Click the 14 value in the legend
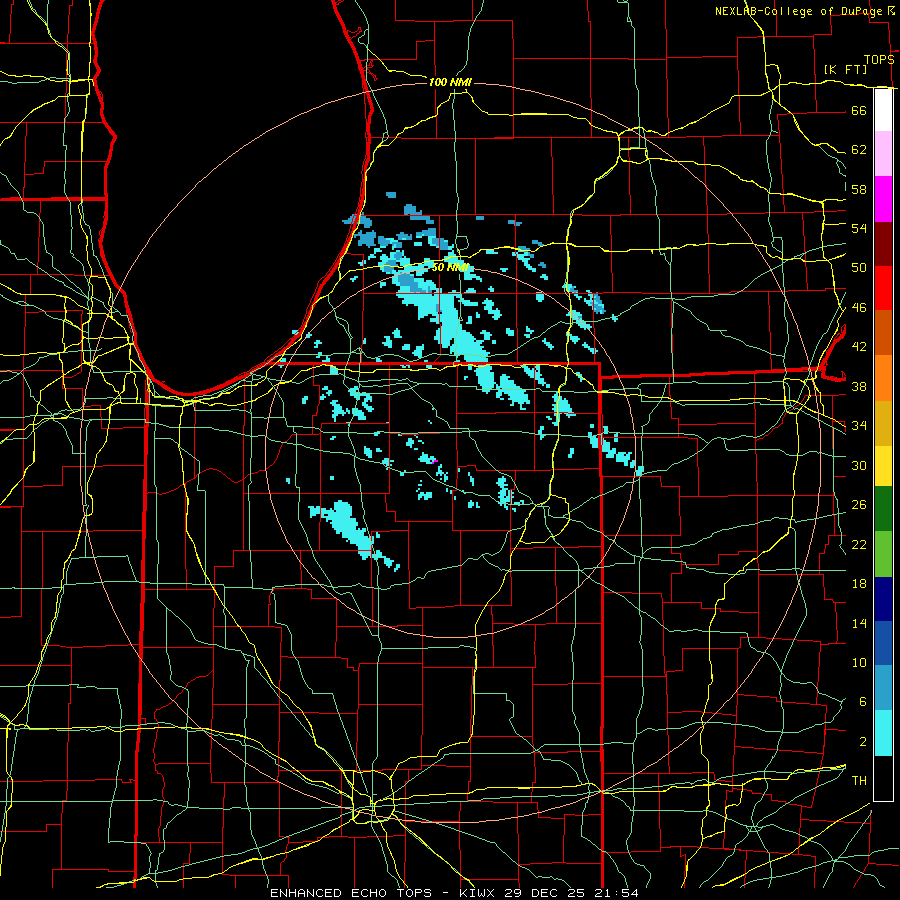The height and width of the screenshot is (900, 900). 859,623
